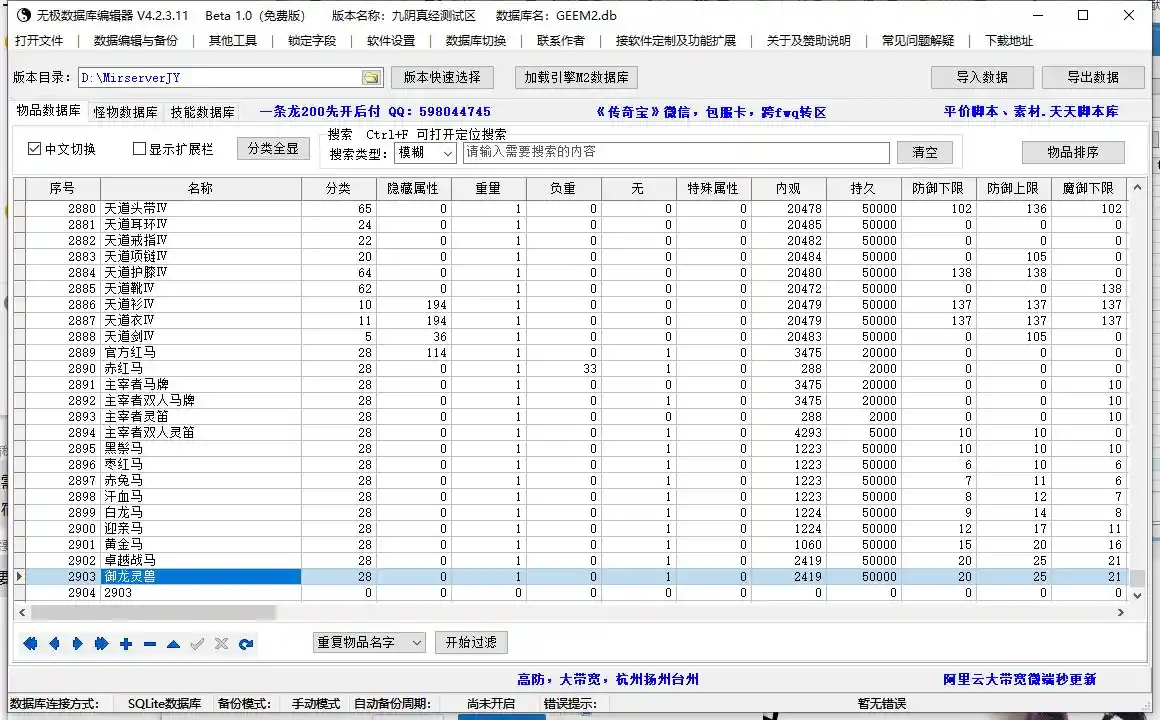Click 开始过滤 button
Viewport: 1160px width, 720px height.
tap(471, 642)
